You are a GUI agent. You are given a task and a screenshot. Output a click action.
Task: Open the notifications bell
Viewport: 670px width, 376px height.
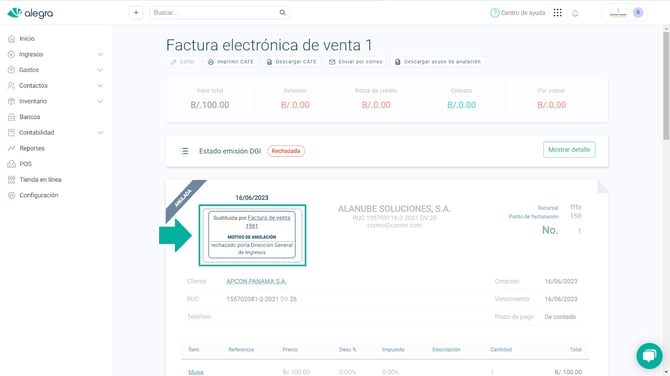[575, 13]
